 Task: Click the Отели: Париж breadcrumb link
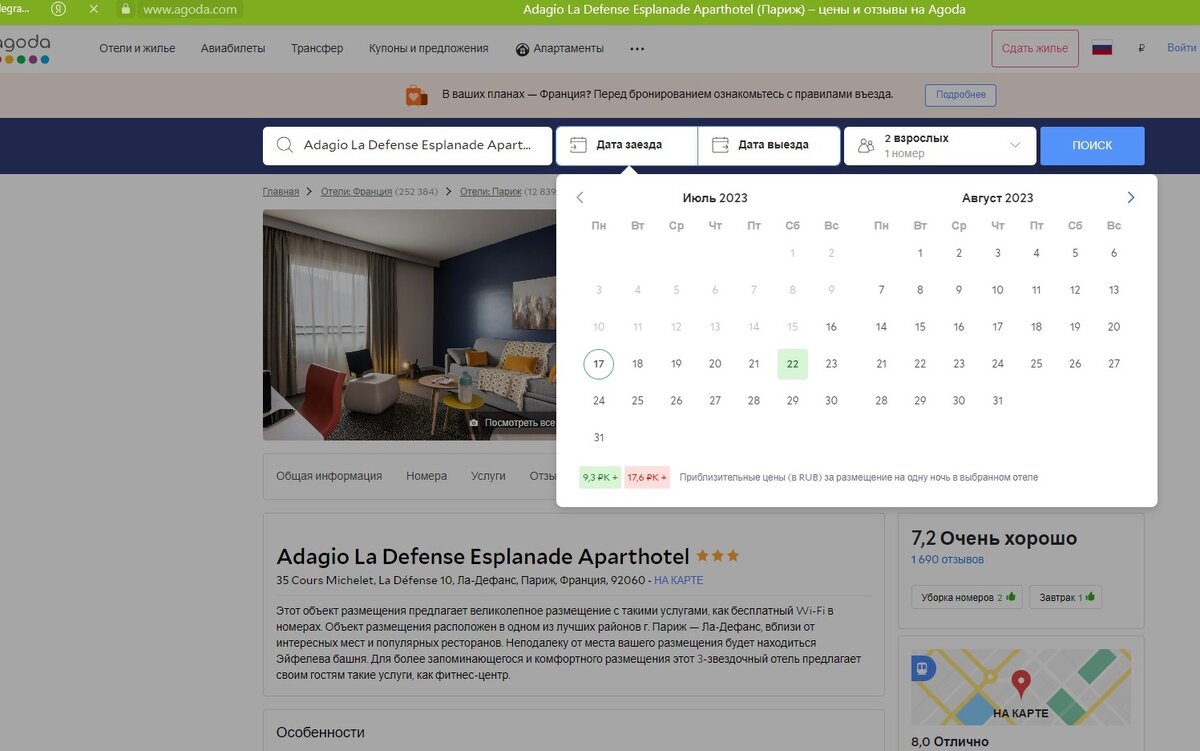[x=491, y=191]
